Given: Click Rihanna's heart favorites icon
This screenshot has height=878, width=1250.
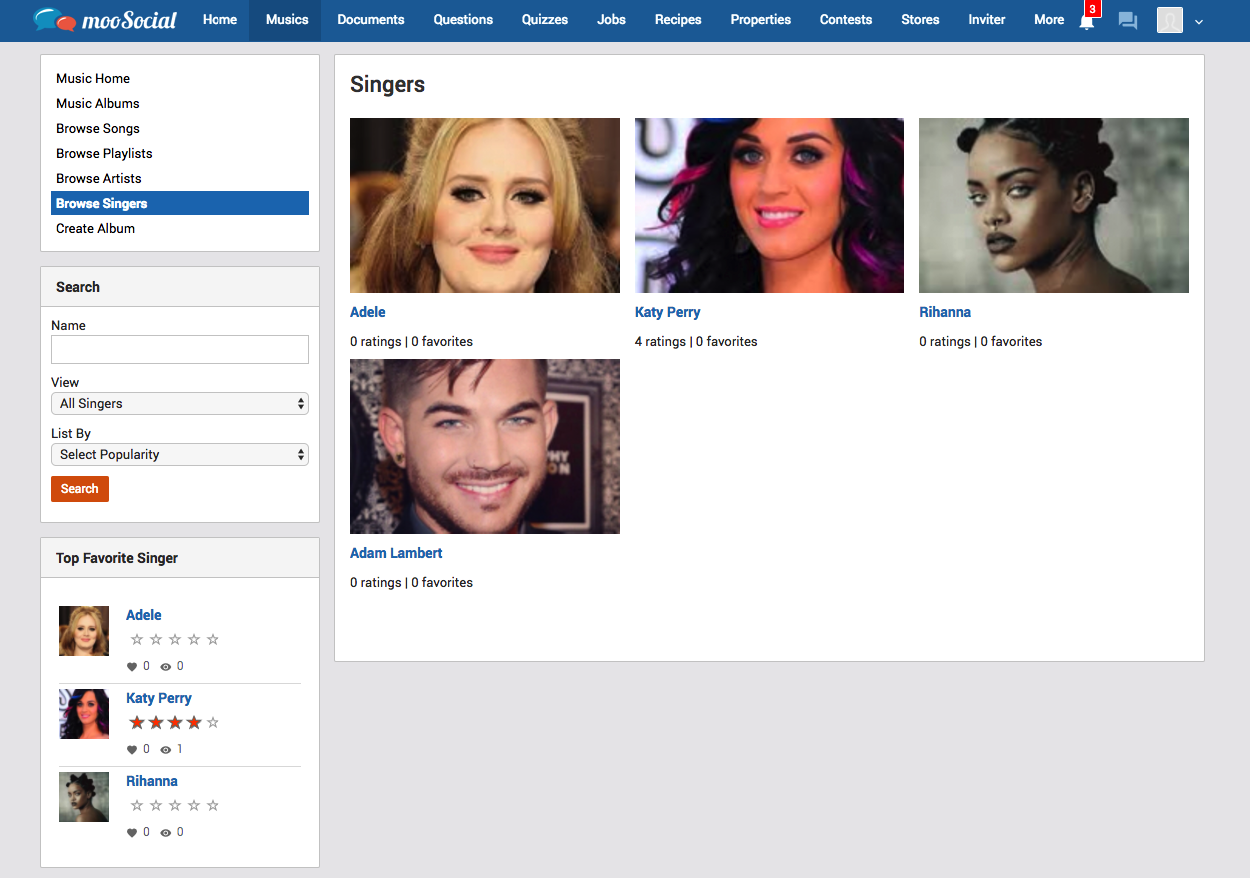Looking at the screenshot, I should click(x=132, y=832).
